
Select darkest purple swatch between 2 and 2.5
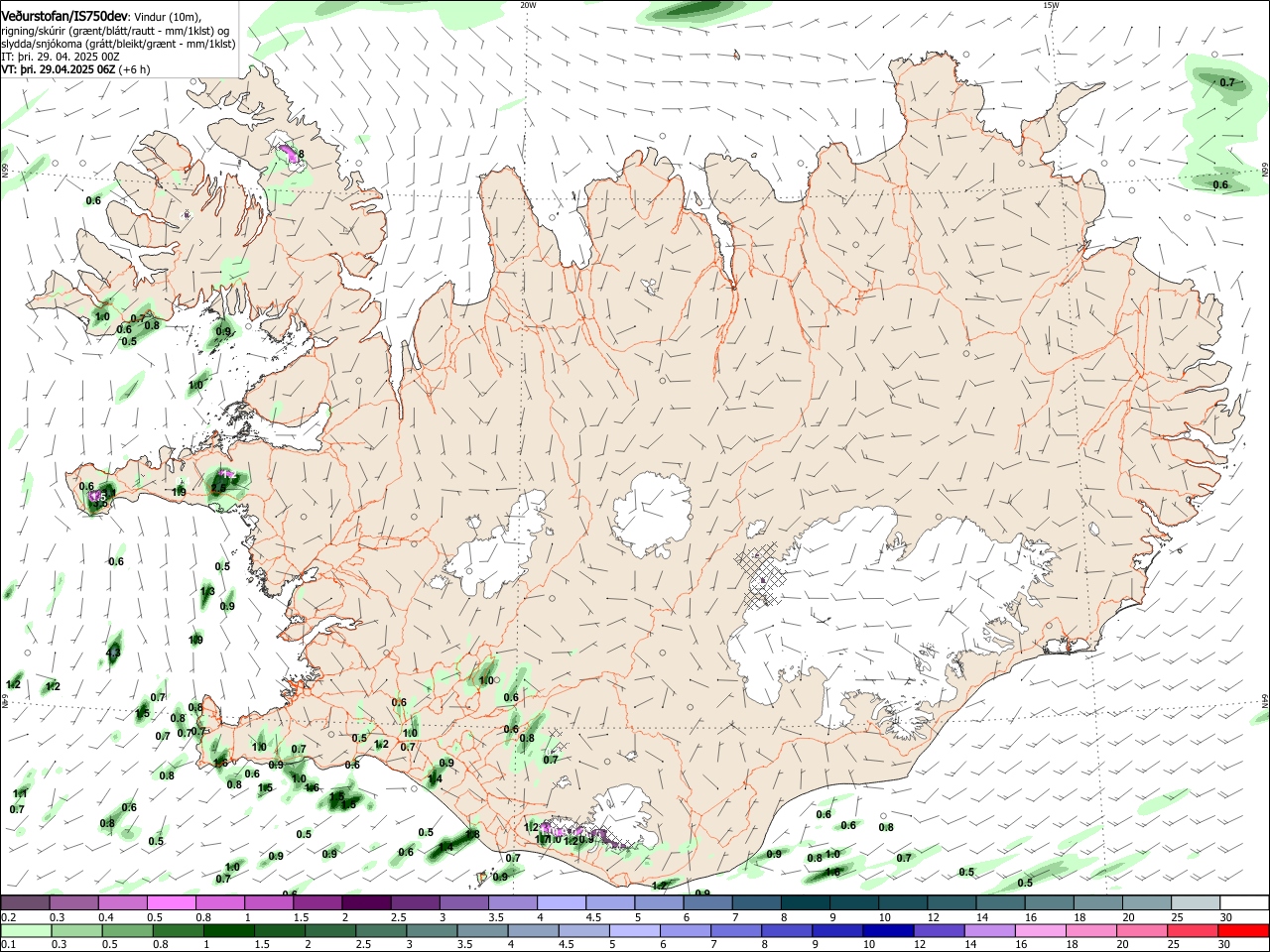pos(365,903)
